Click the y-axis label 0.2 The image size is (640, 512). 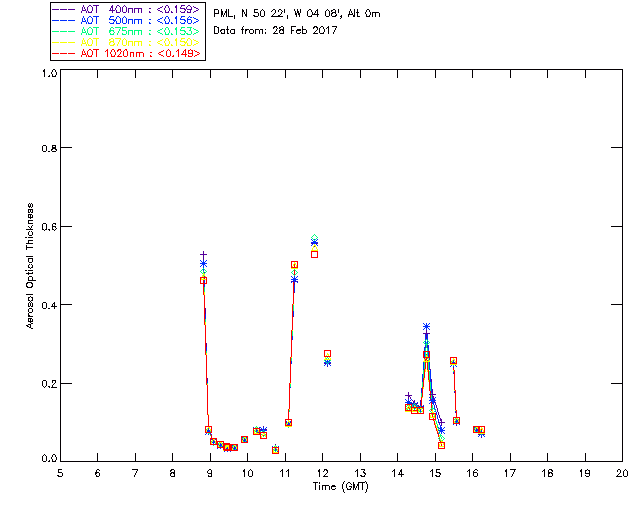[49, 384]
